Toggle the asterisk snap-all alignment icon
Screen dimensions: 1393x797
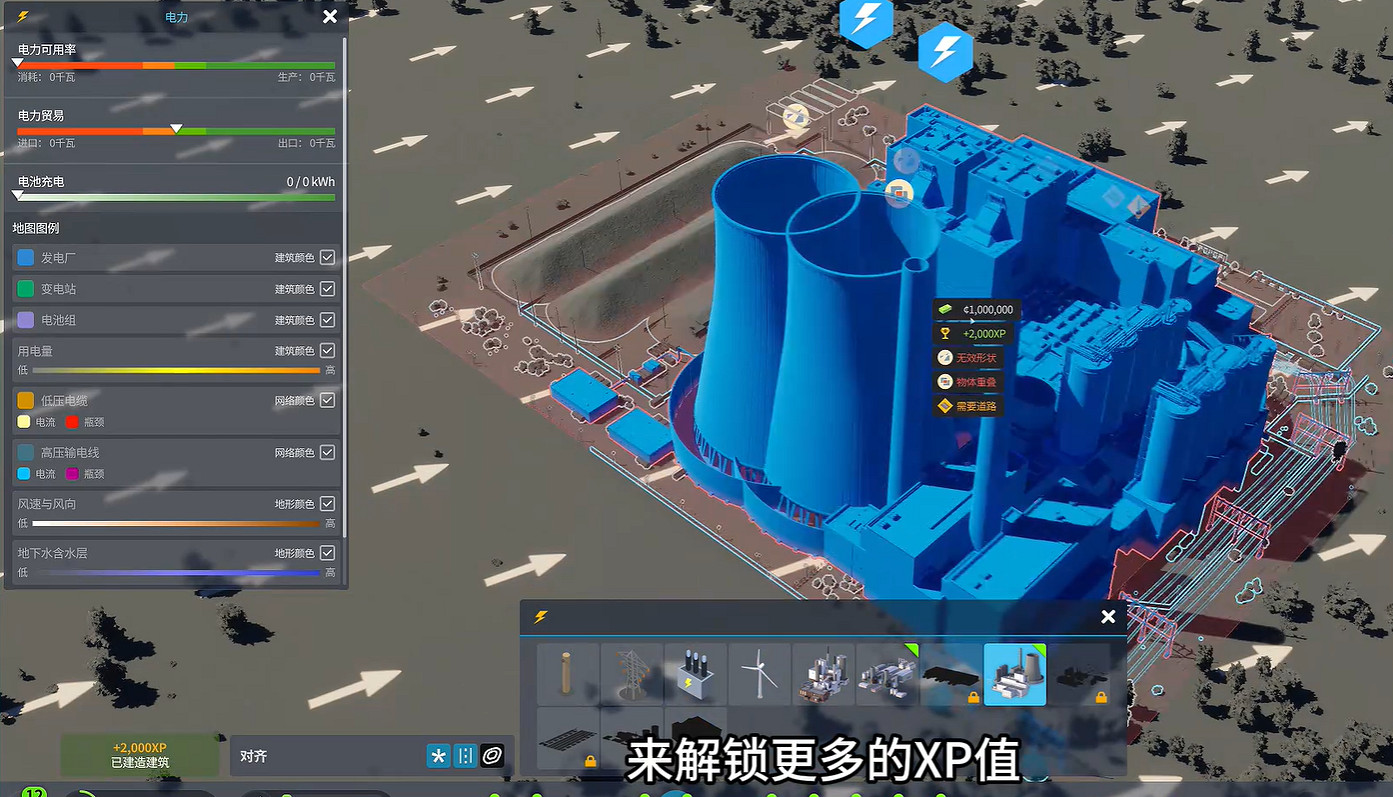(438, 756)
